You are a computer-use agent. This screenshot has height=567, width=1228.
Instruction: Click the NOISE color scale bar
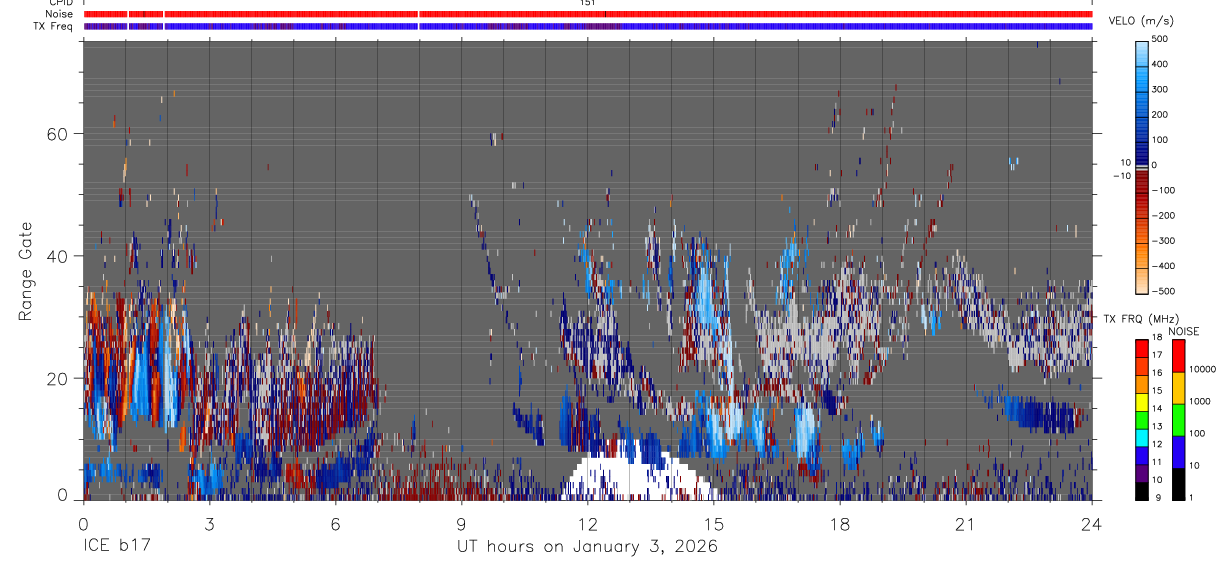[1179, 420]
